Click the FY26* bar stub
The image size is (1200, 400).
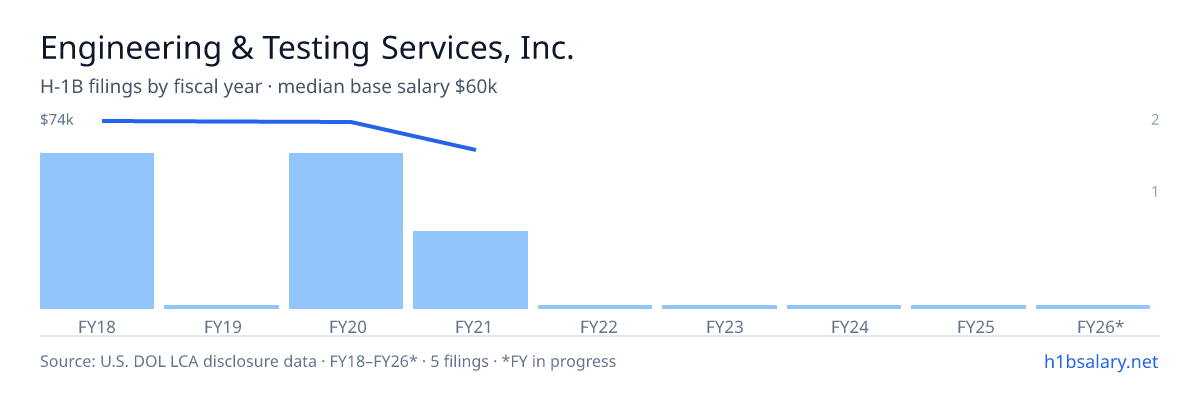1093,307
